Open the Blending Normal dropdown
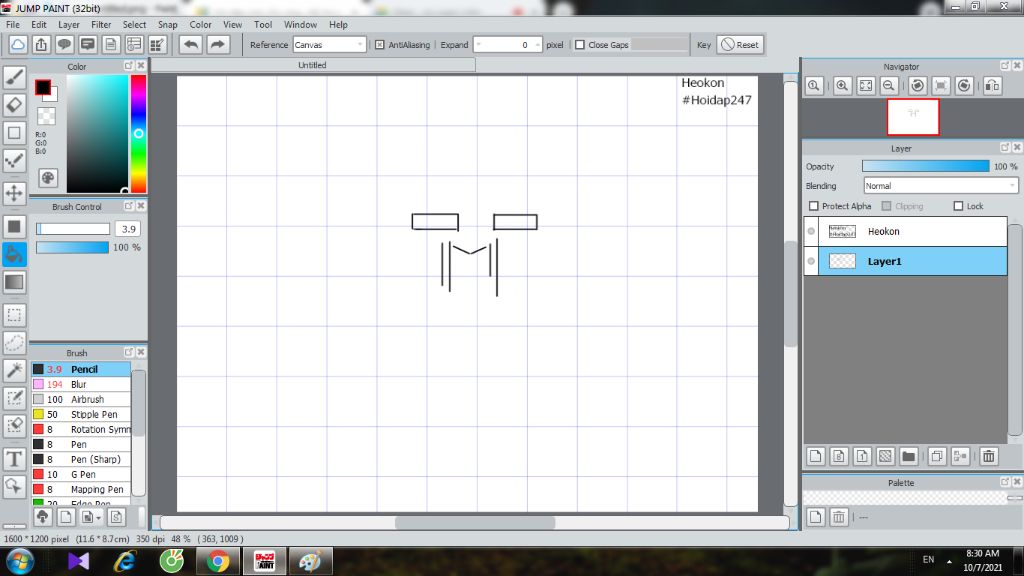Image resolution: width=1024 pixels, height=576 pixels. pos(940,186)
